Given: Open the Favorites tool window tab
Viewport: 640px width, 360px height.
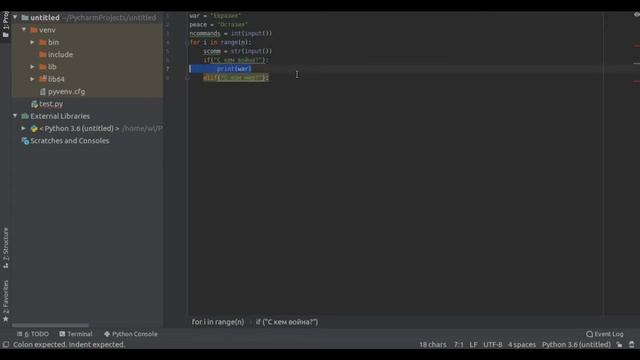Looking at the screenshot, I should 5,300.
